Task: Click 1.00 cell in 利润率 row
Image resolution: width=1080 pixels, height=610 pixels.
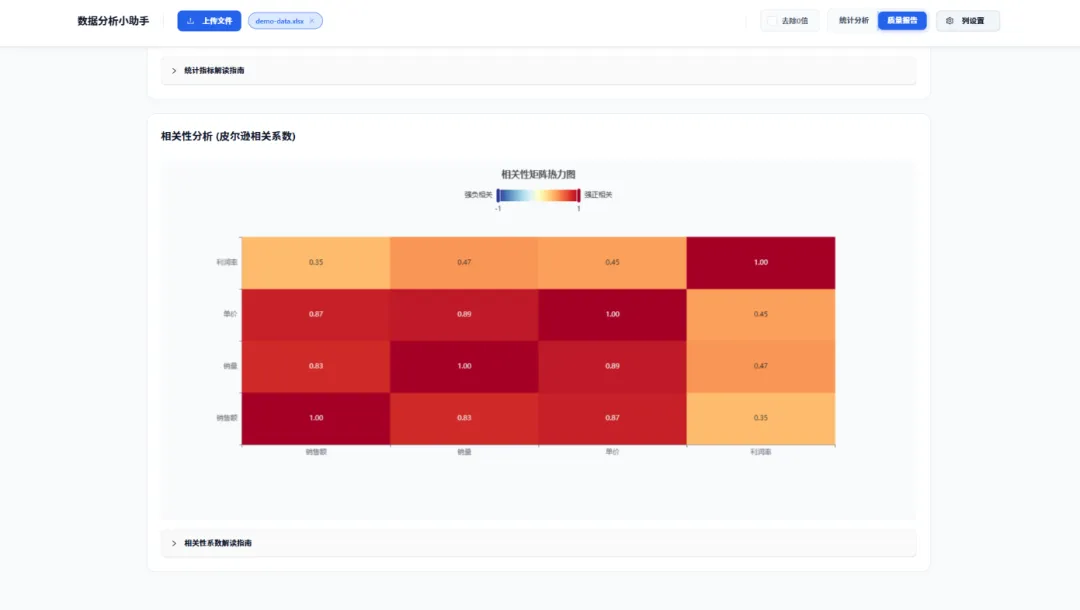Action: [x=760, y=262]
